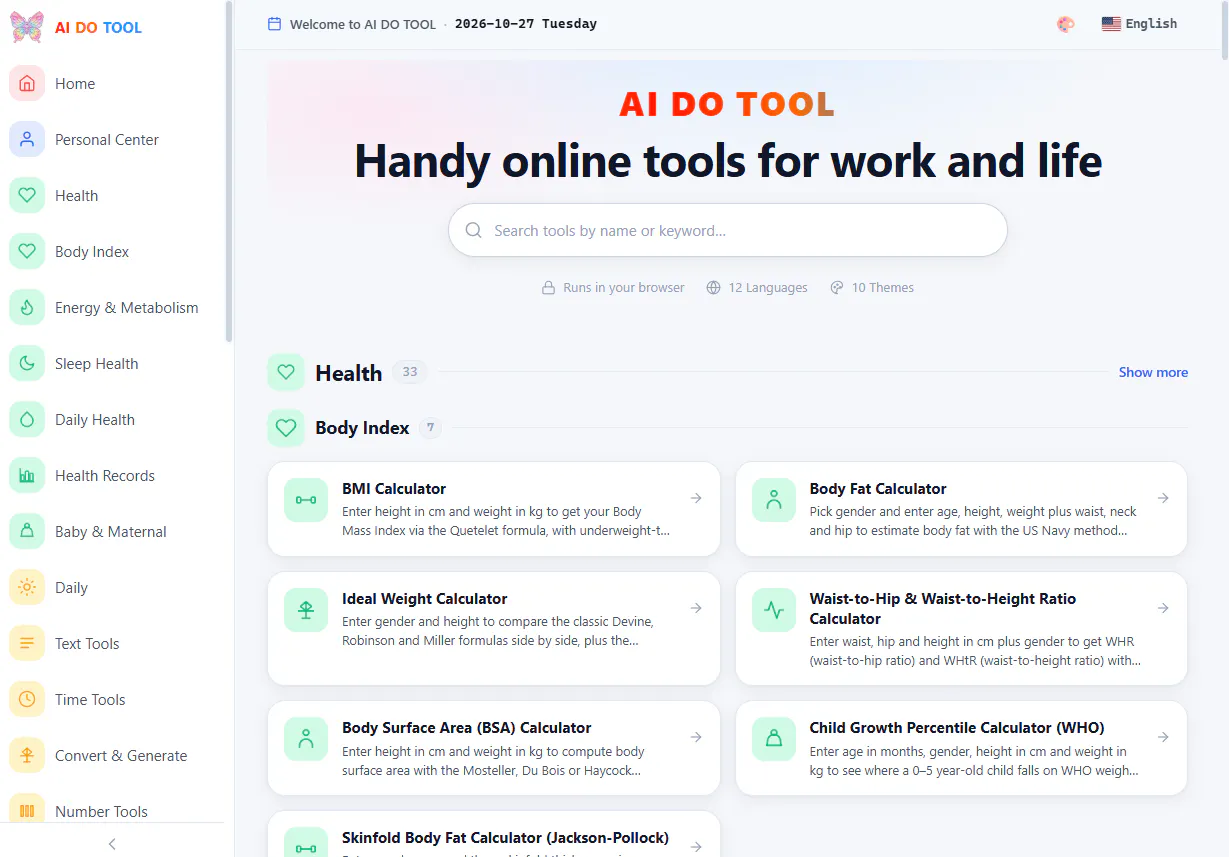
Task: Click the Body Index count badge '7'
Action: click(430, 428)
